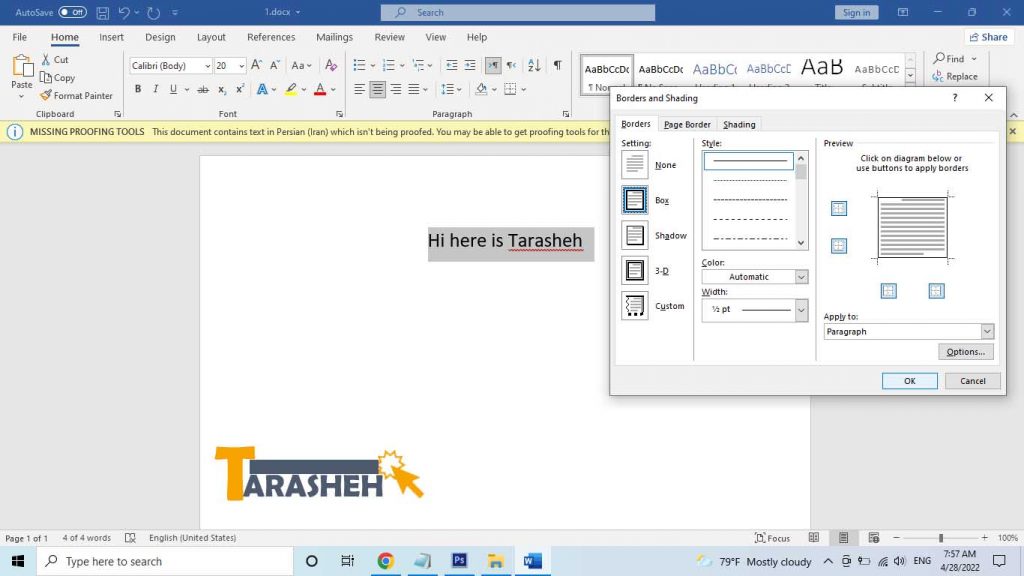Pick the 3-D border setting icon

point(634,270)
